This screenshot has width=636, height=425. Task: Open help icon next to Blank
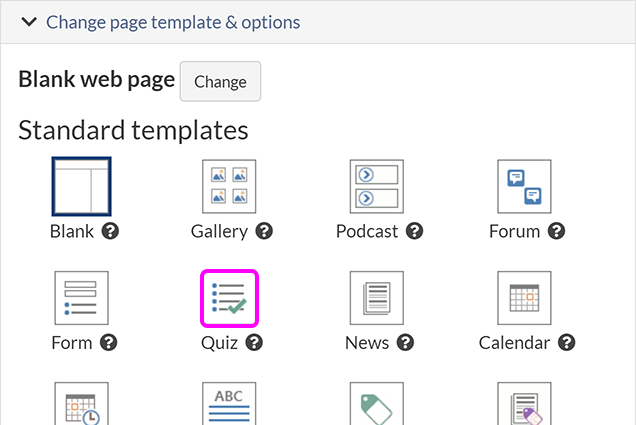tap(111, 232)
